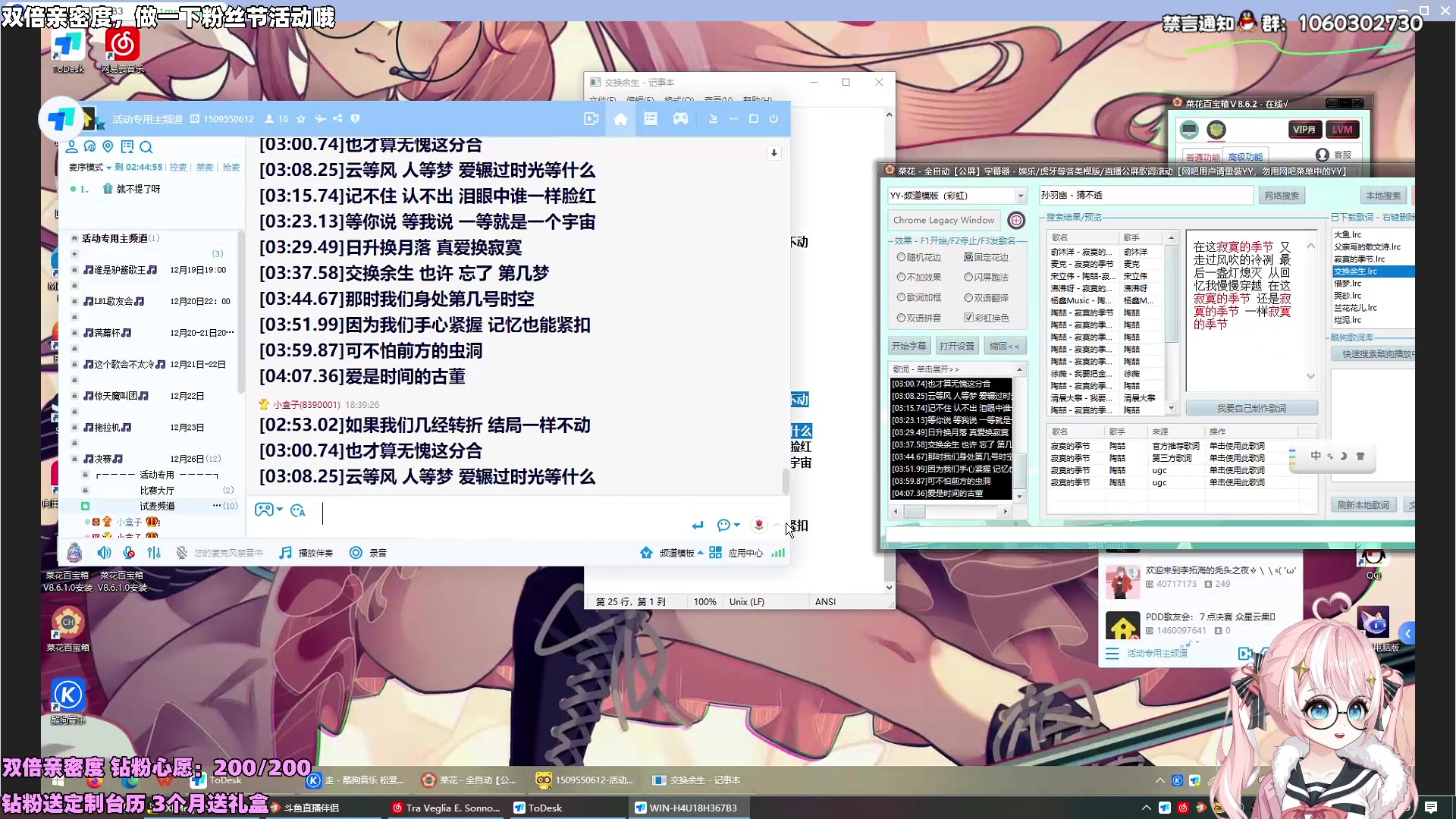Image resolution: width=1456 pixels, height=819 pixels.
Task: Click the YY chat vertical scrollbar thumb
Action: [785, 482]
